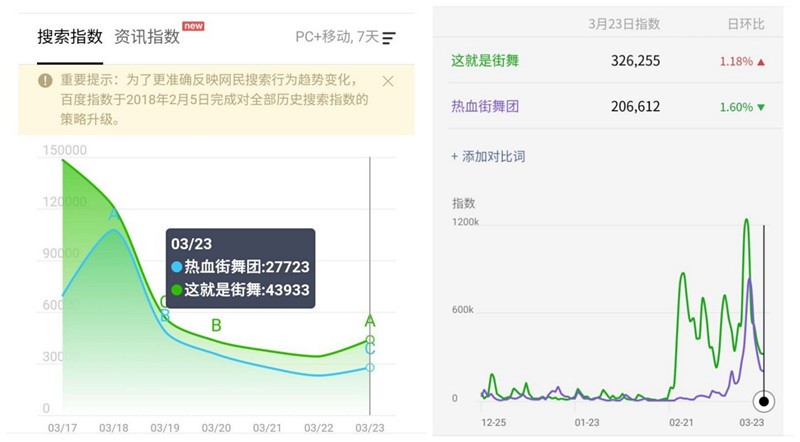This screenshot has width=800, height=442.
Task: Open the PC+移动, 7天 filter menu
Action: 345,37
